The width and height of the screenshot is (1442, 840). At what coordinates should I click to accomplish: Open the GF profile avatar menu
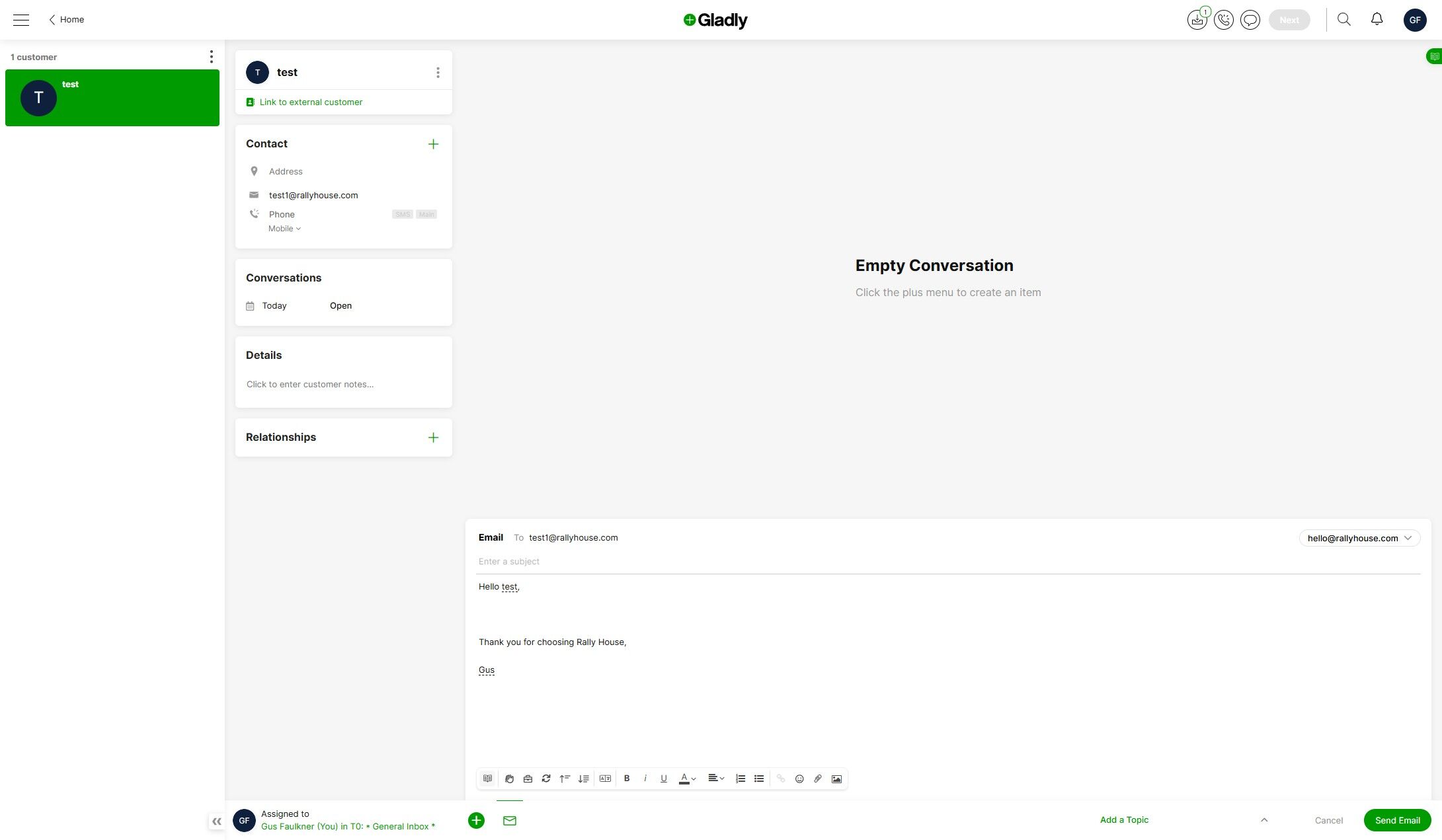pyautogui.click(x=1415, y=20)
